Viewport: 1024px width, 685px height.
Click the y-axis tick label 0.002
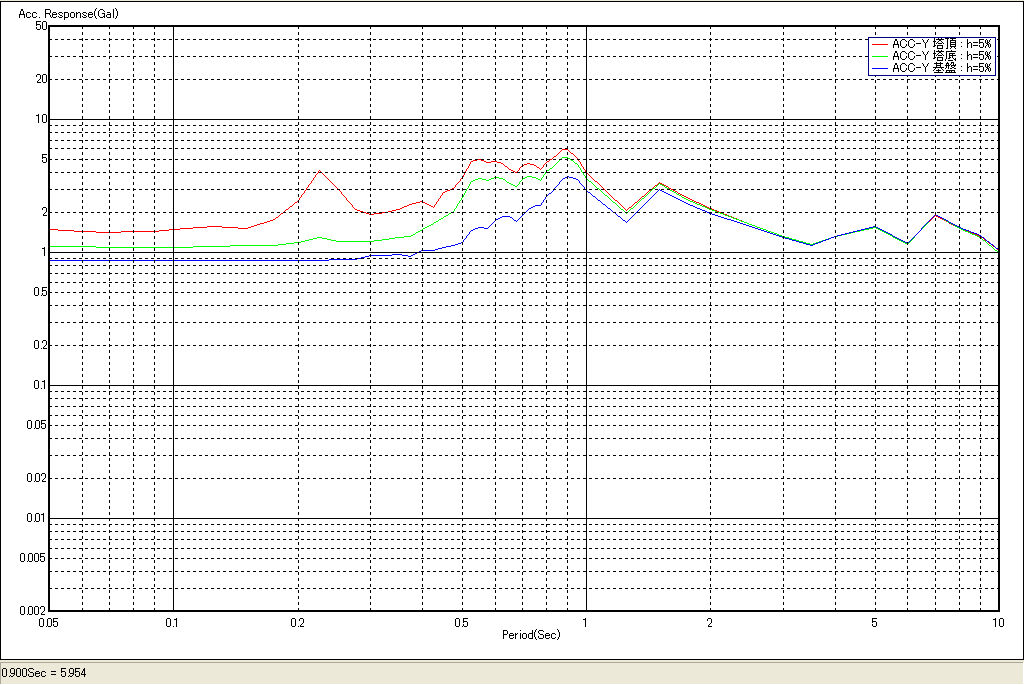35,610
